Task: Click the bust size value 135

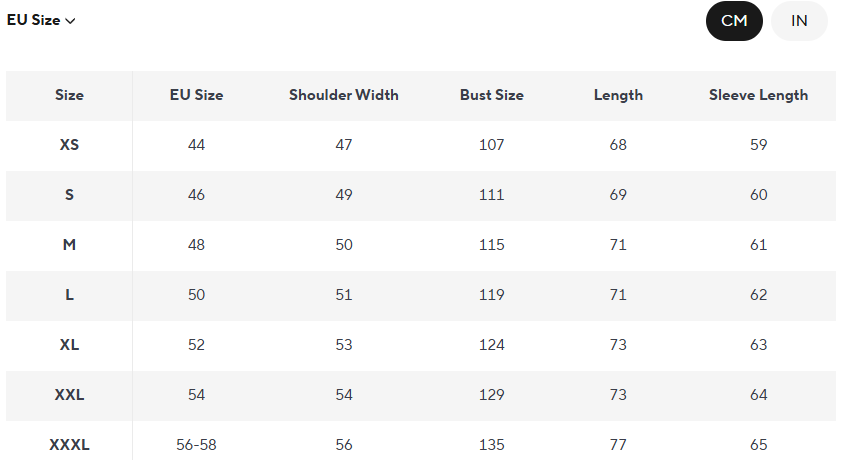Action: click(491, 445)
